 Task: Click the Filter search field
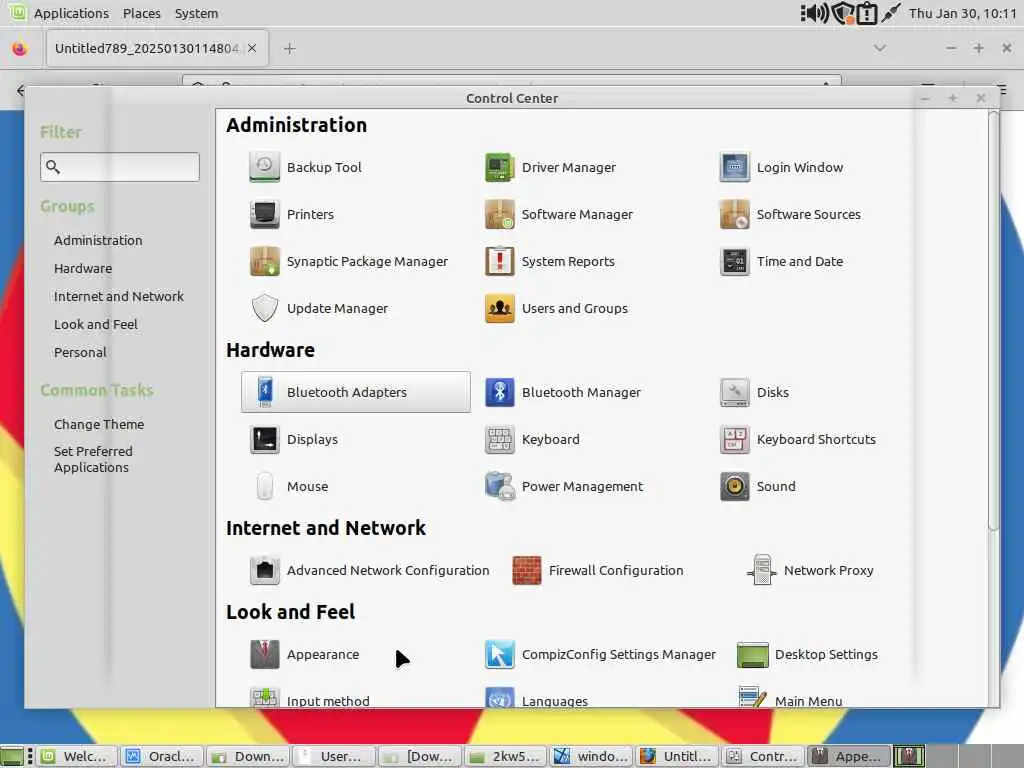120,167
